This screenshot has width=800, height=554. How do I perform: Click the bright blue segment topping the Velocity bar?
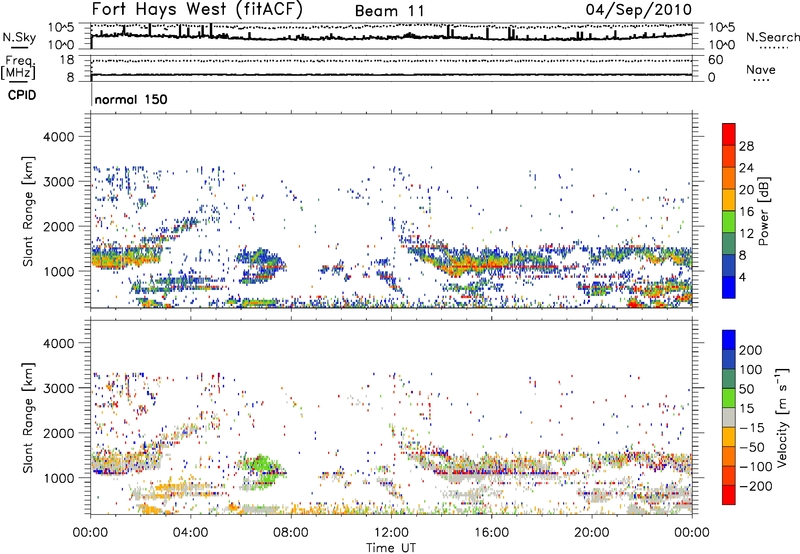click(729, 340)
